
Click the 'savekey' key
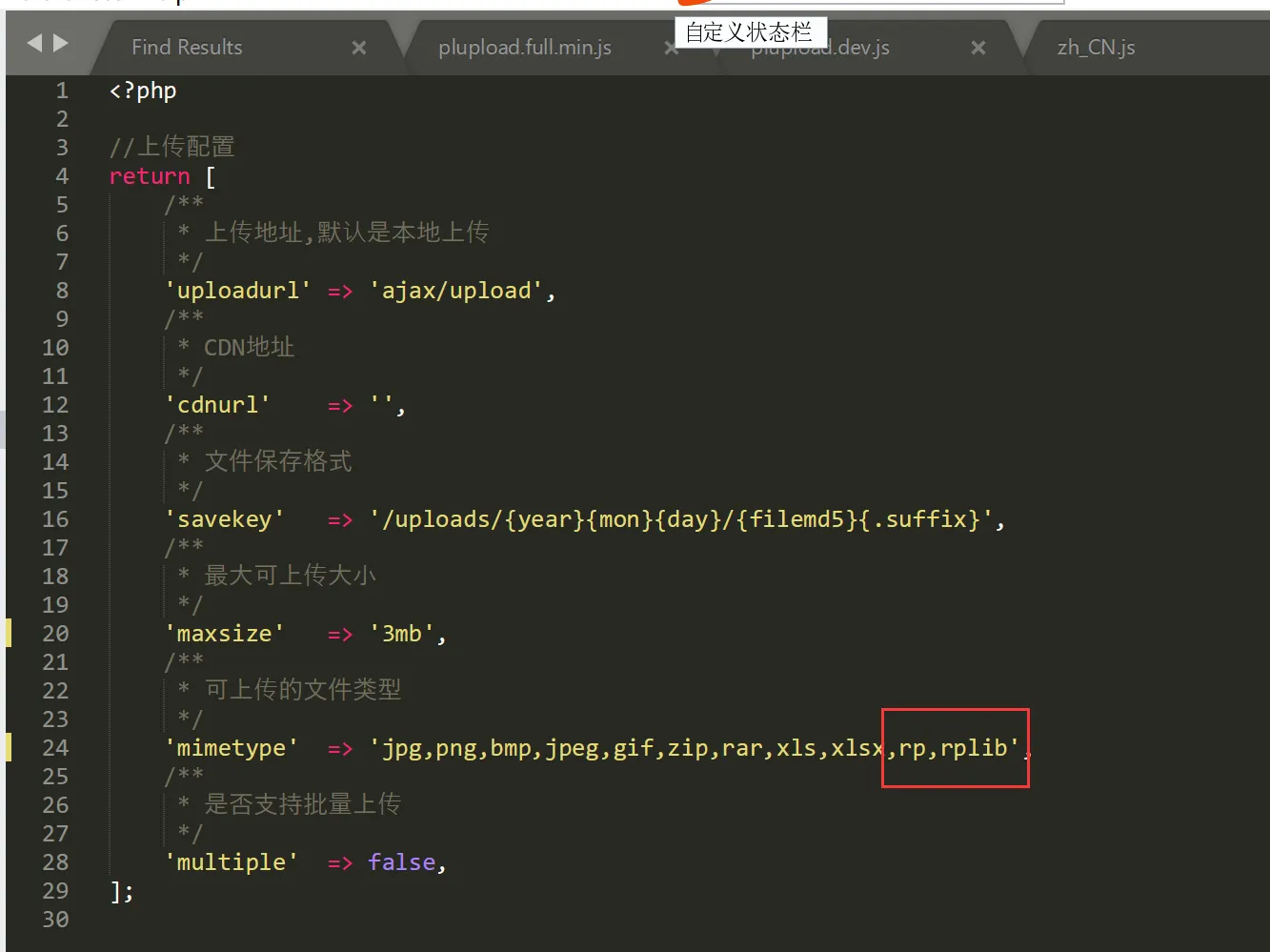pos(225,519)
